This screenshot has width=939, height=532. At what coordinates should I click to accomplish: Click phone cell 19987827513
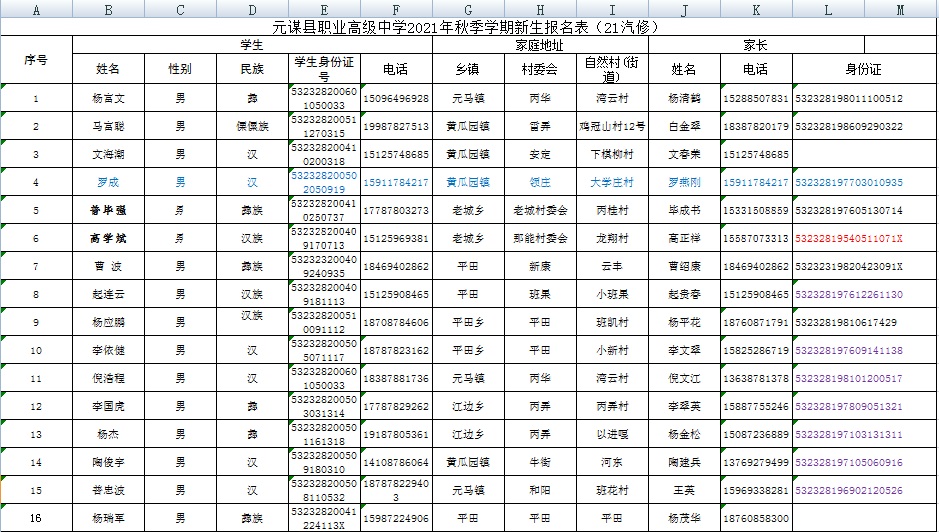[396, 126]
